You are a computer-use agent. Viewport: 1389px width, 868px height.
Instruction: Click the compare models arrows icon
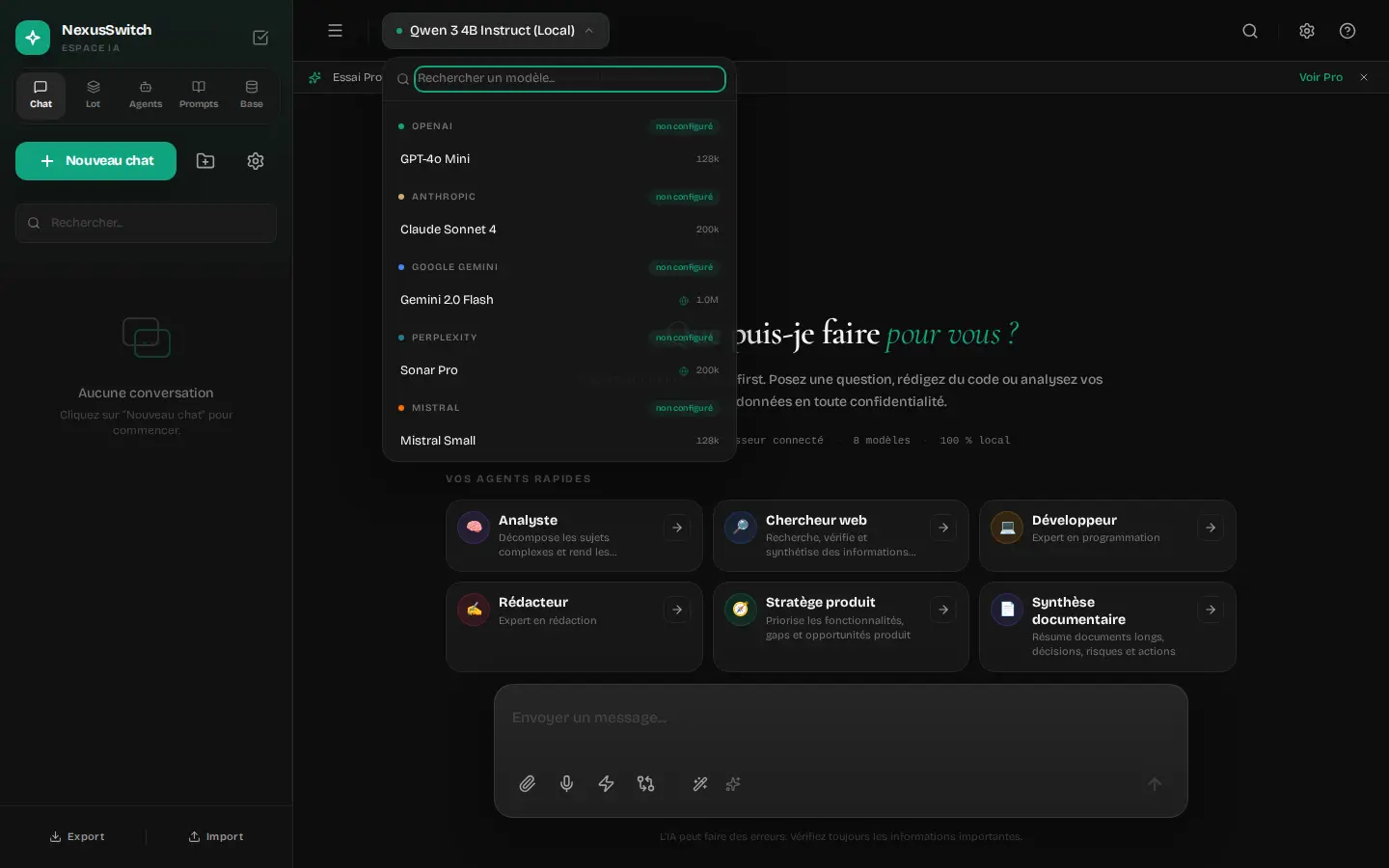pos(646,784)
